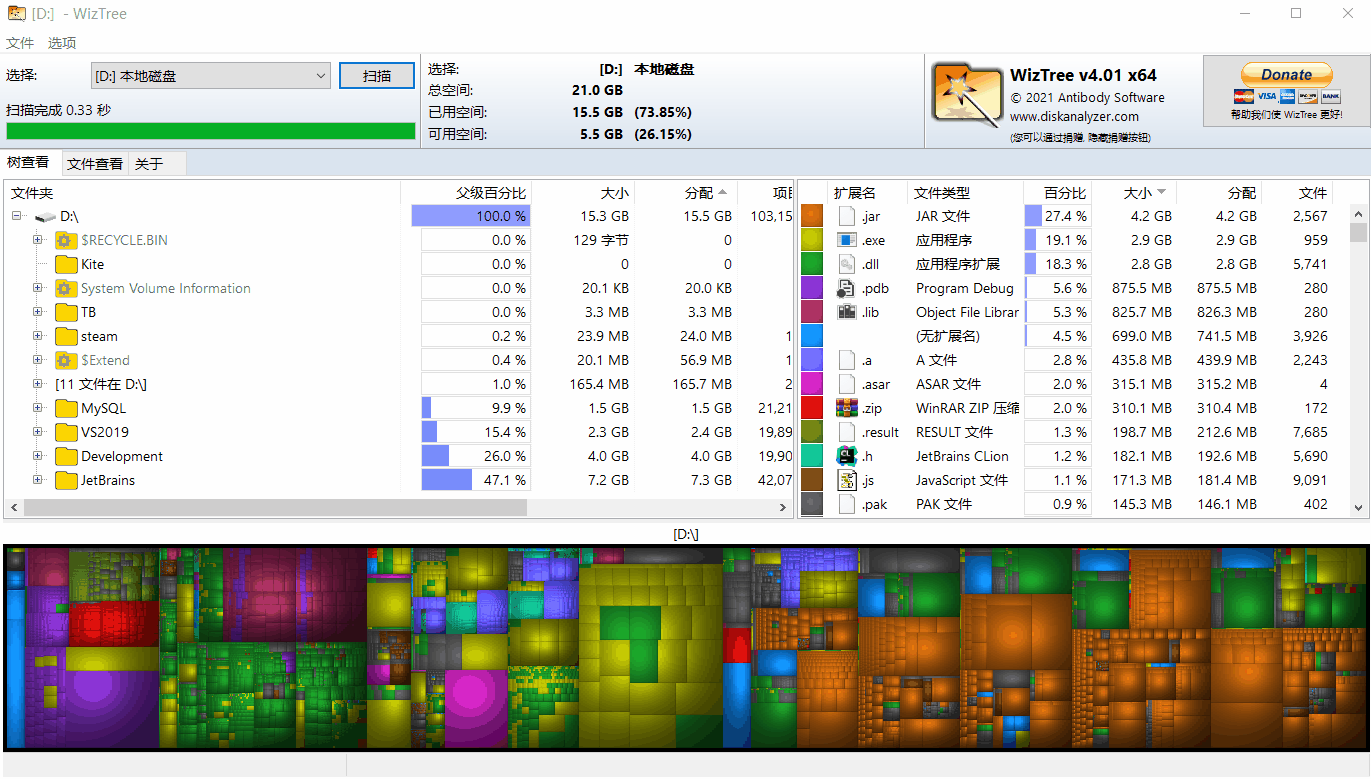The image size is (1371, 779).
Task: Click the .exe application file icon
Action: [847, 240]
